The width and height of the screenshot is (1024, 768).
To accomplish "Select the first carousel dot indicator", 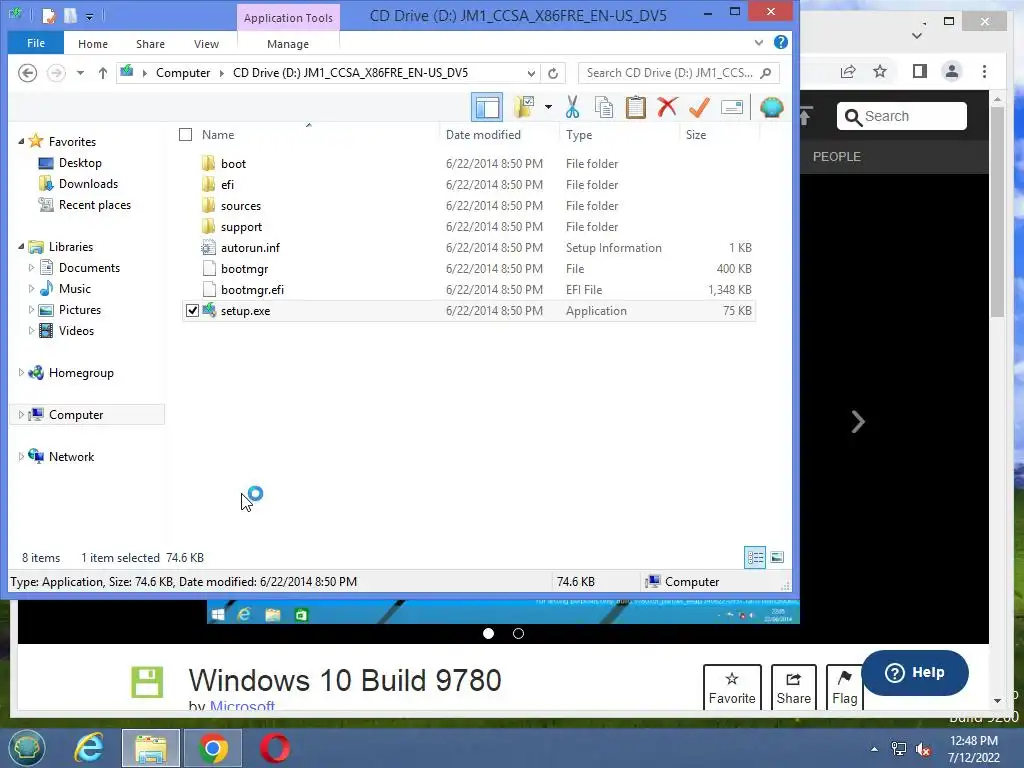I will pyautogui.click(x=488, y=633).
